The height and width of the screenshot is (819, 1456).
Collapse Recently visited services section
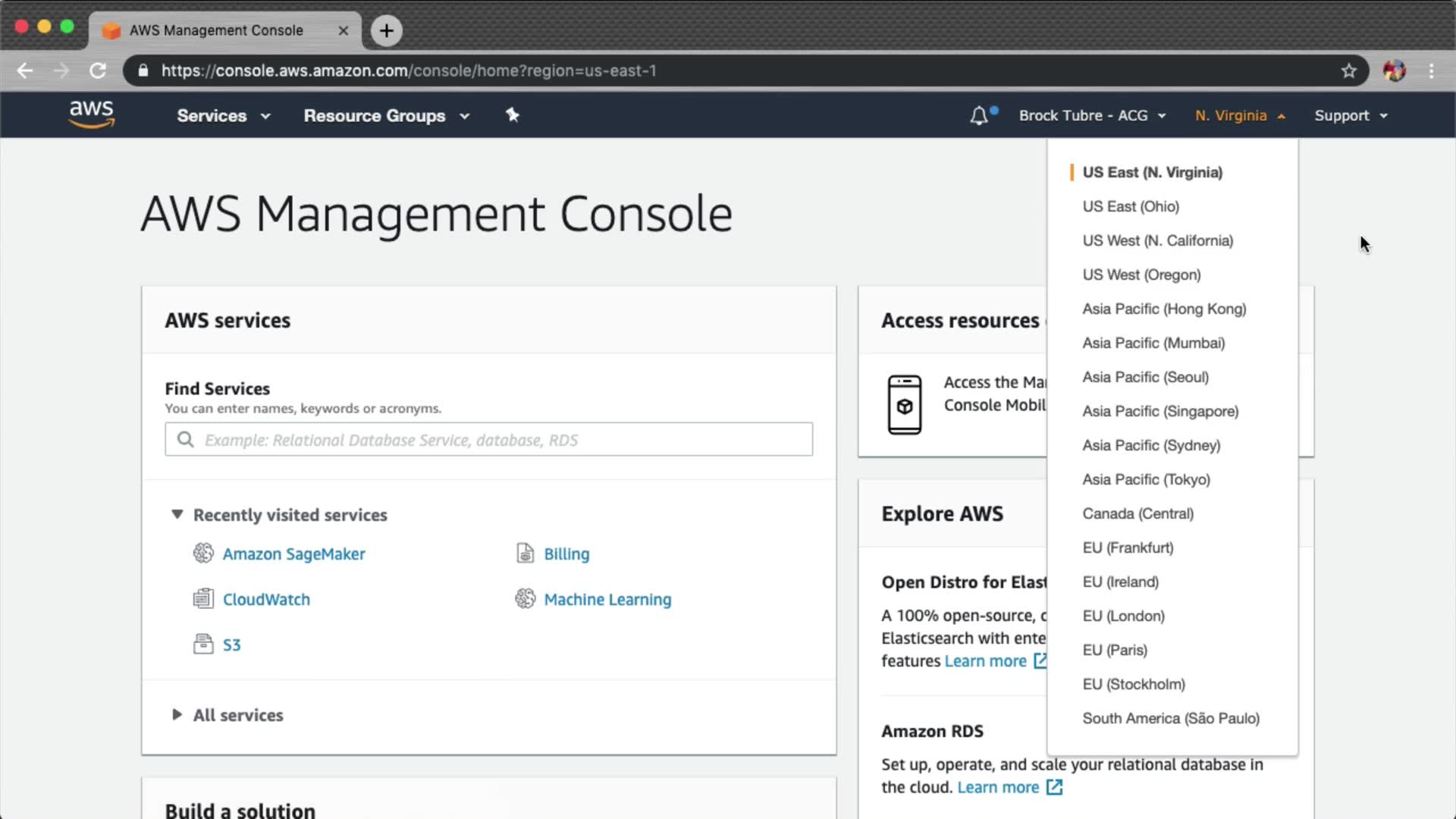pos(177,515)
